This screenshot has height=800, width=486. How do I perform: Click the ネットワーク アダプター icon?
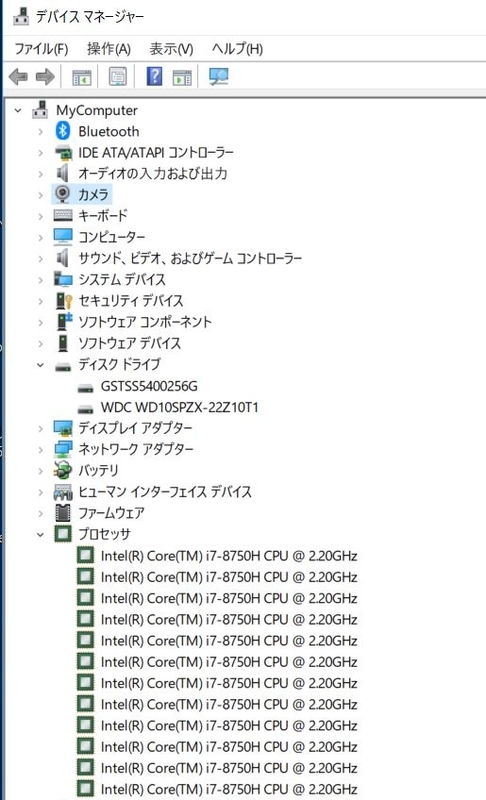coord(63,449)
